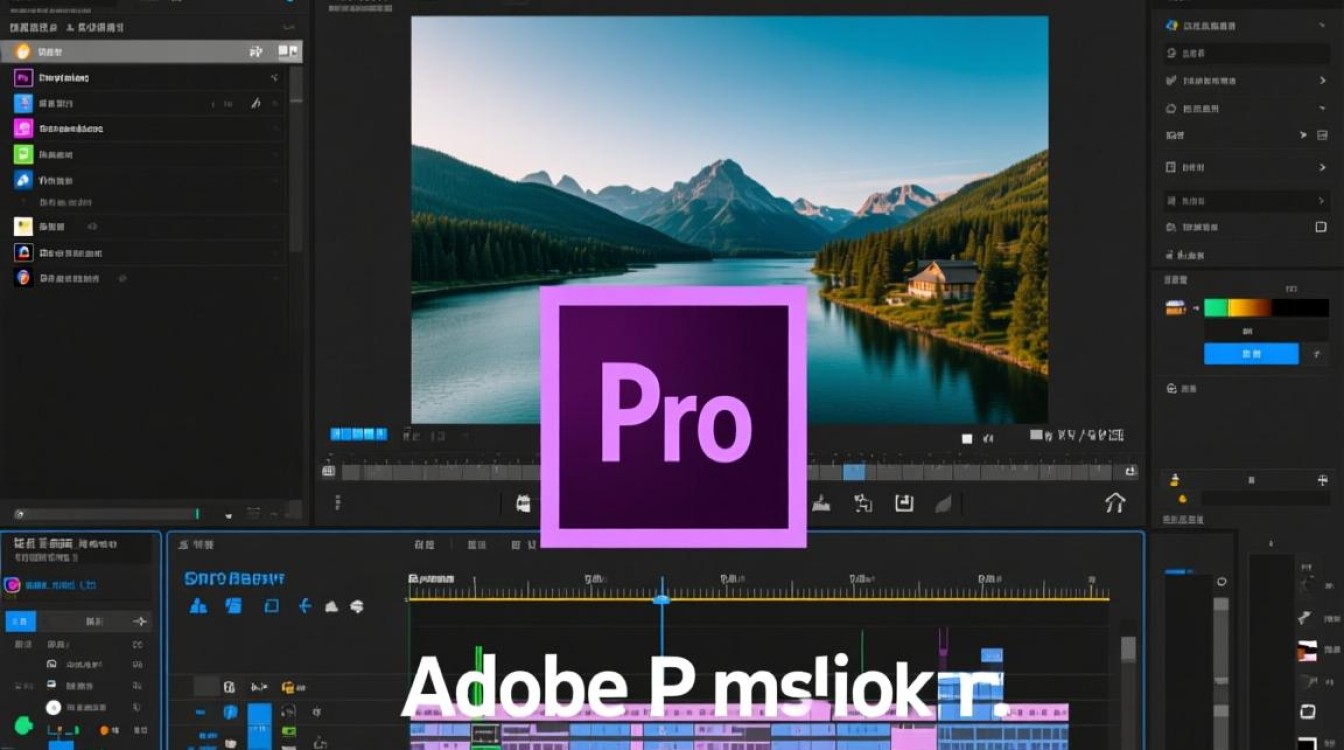The width and height of the screenshot is (1344, 750).
Task: Click the green blob icon in the bottom-left panel
Action: [x=23, y=727]
